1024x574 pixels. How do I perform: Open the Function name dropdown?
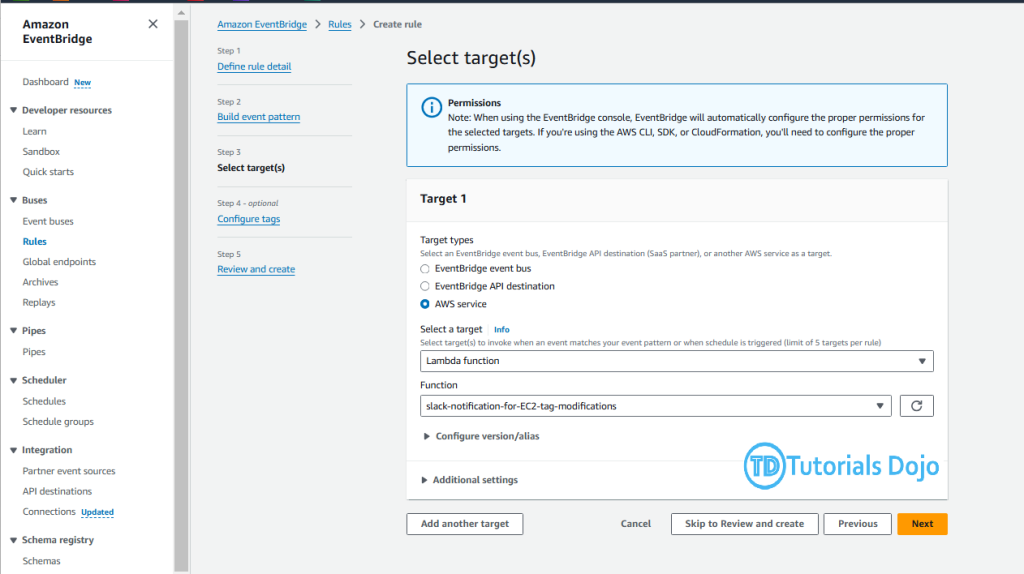click(x=655, y=406)
